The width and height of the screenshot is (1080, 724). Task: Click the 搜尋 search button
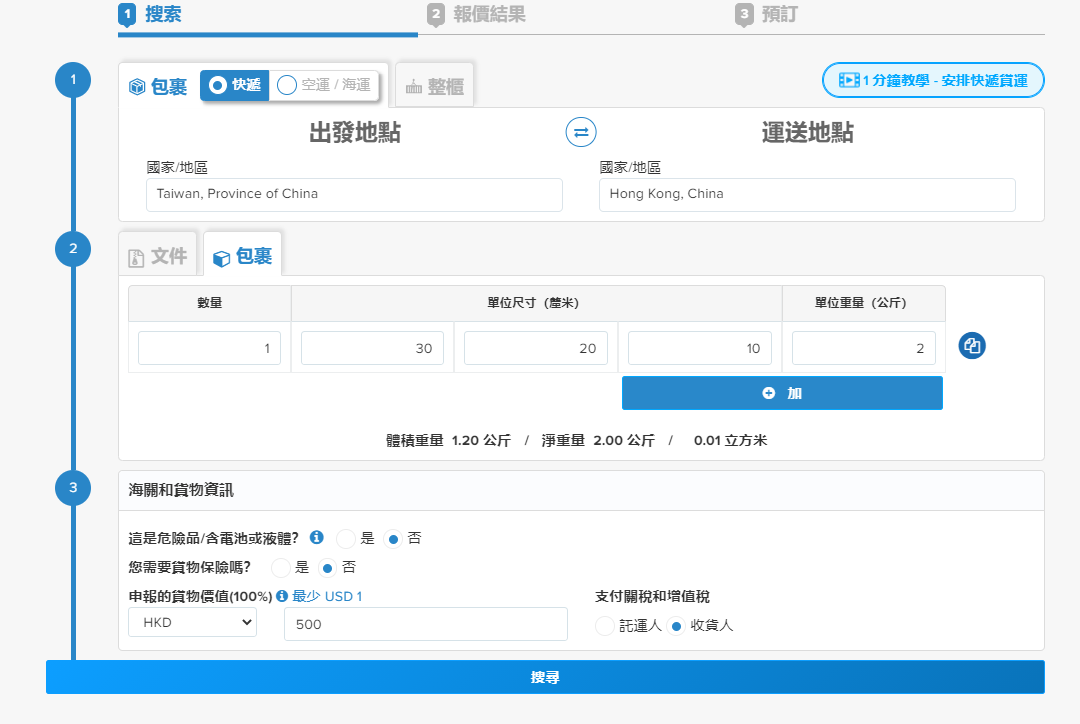click(x=545, y=677)
